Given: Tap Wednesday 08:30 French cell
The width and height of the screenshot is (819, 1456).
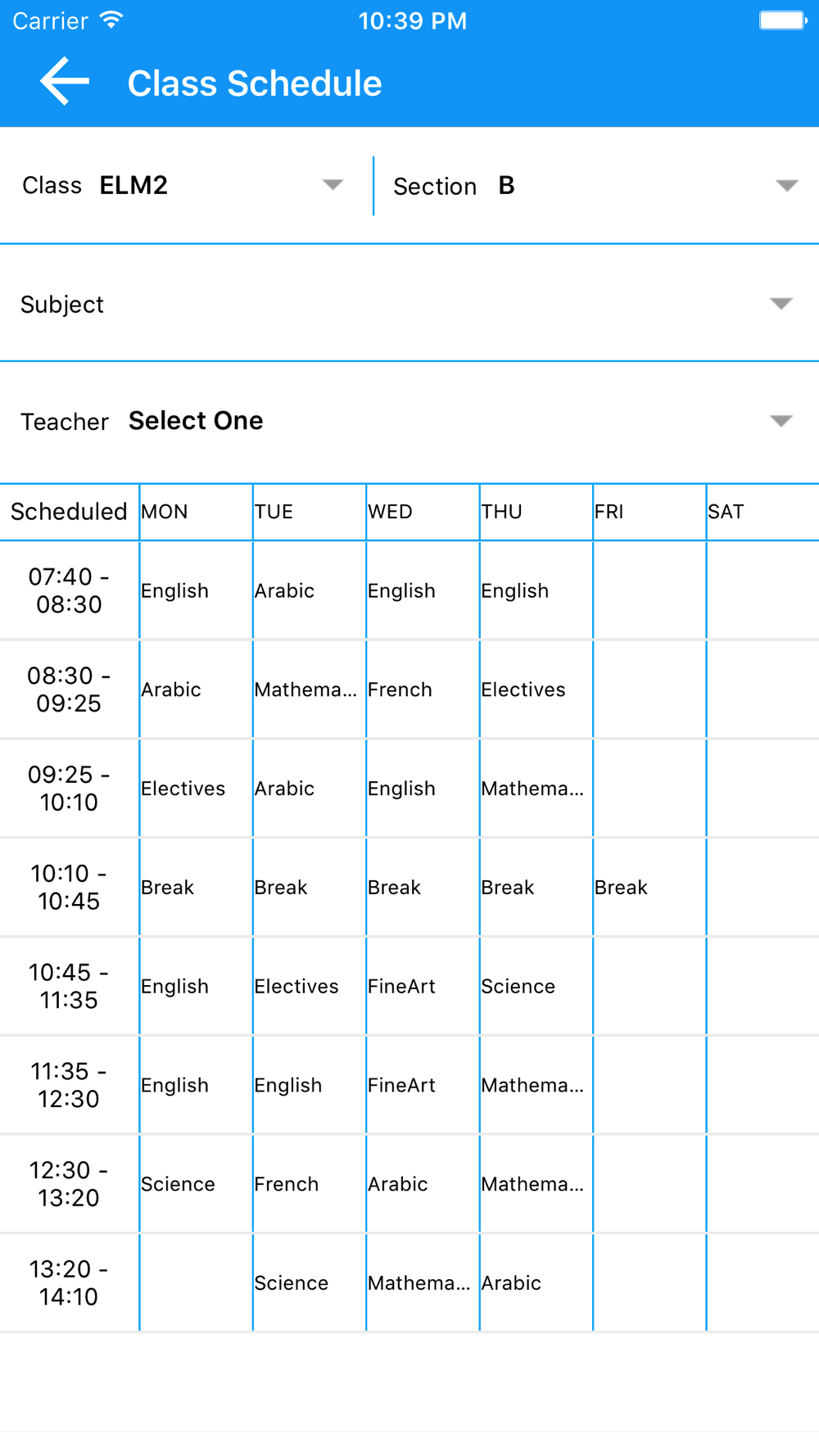Looking at the screenshot, I should pyautogui.click(x=423, y=690).
